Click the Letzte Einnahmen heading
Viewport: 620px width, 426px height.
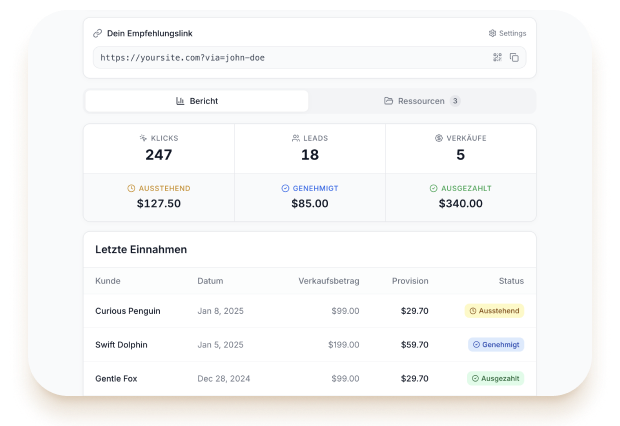click(x=141, y=250)
